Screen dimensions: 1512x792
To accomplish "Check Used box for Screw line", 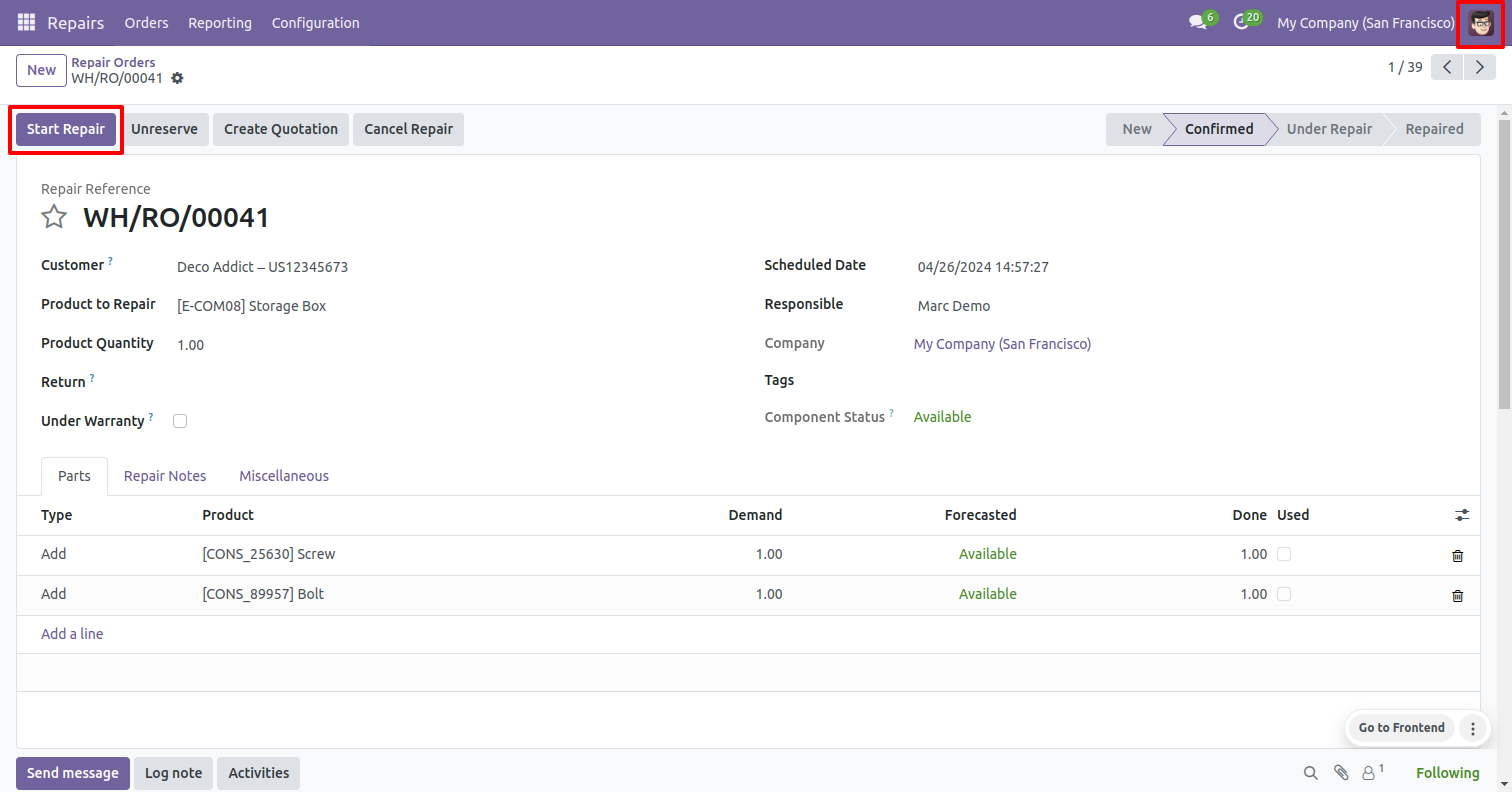I will (1284, 554).
